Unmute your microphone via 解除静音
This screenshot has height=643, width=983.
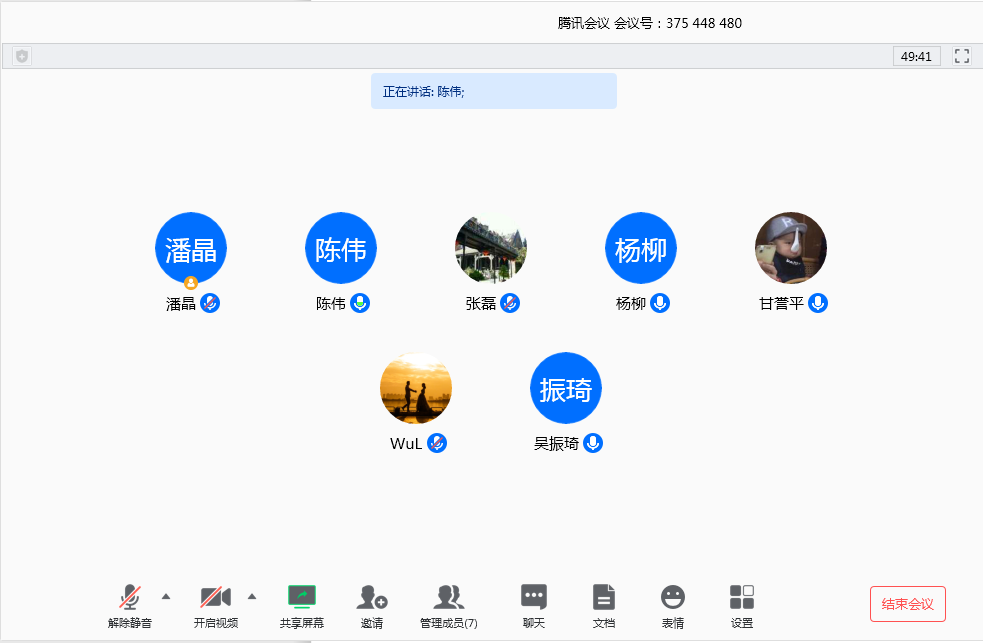(x=131, y=605)
